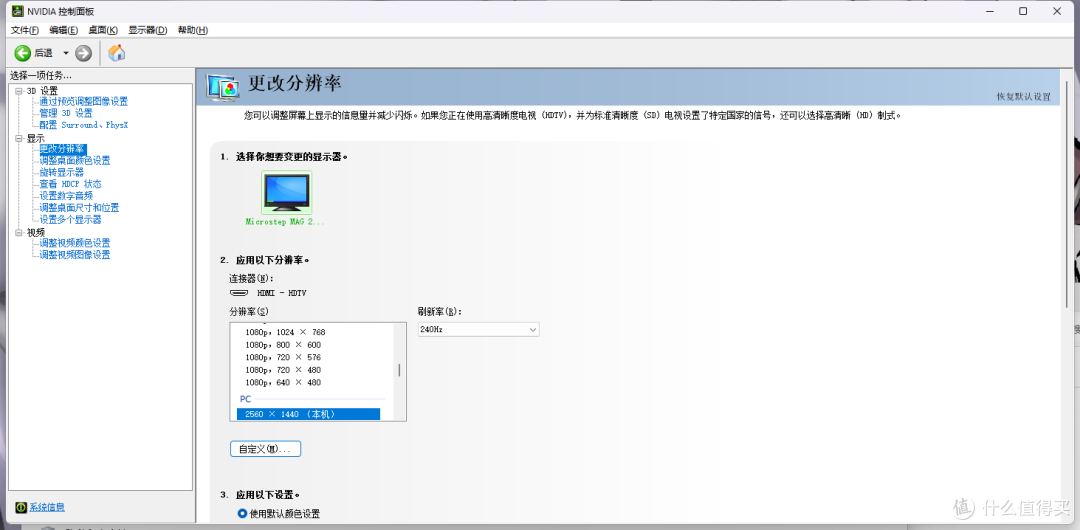Click the 系统信息 link
This screenshot has height=530, width=1080.
click(x=47, y=507)
